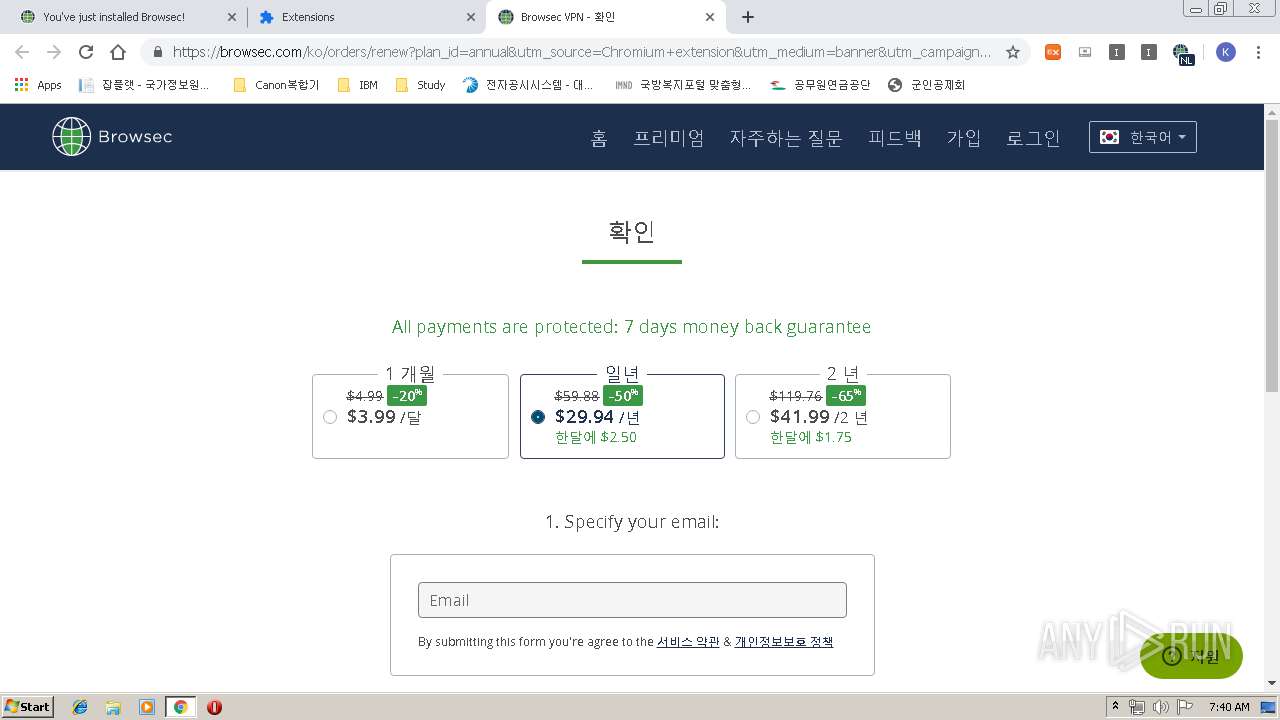The image size is (1280, 720).
Task: Open the 군인공제회 bookmark
Action: click(x=927, y=85)
